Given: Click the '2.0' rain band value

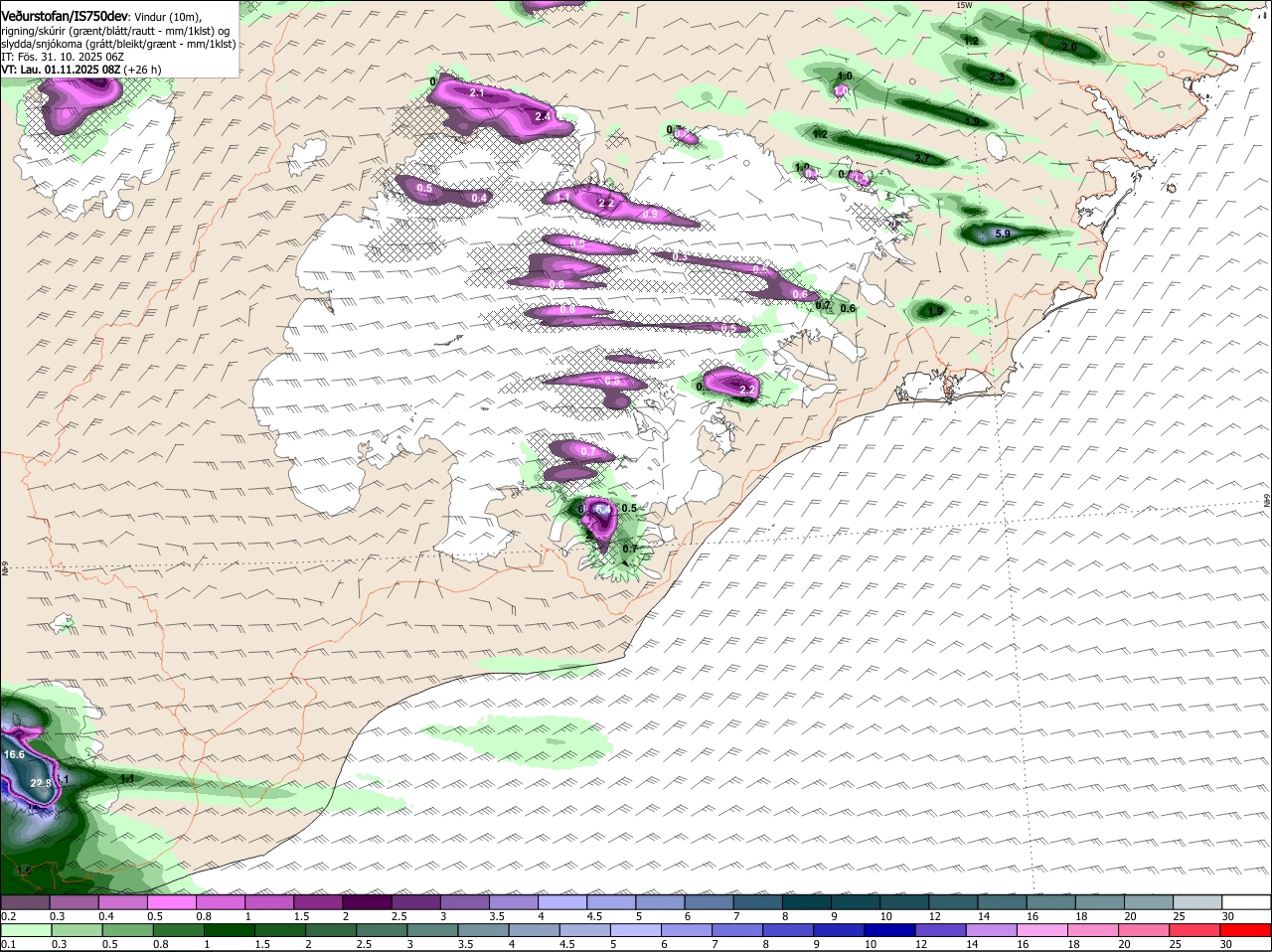Looking at the screenshot, I should point(1069,47).
